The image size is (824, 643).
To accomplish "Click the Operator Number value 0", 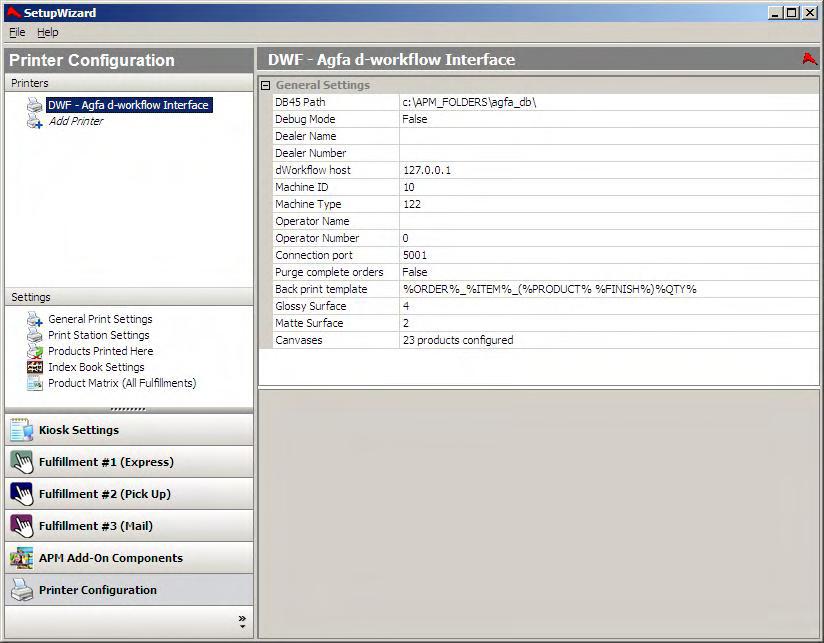I will point(609,238).
